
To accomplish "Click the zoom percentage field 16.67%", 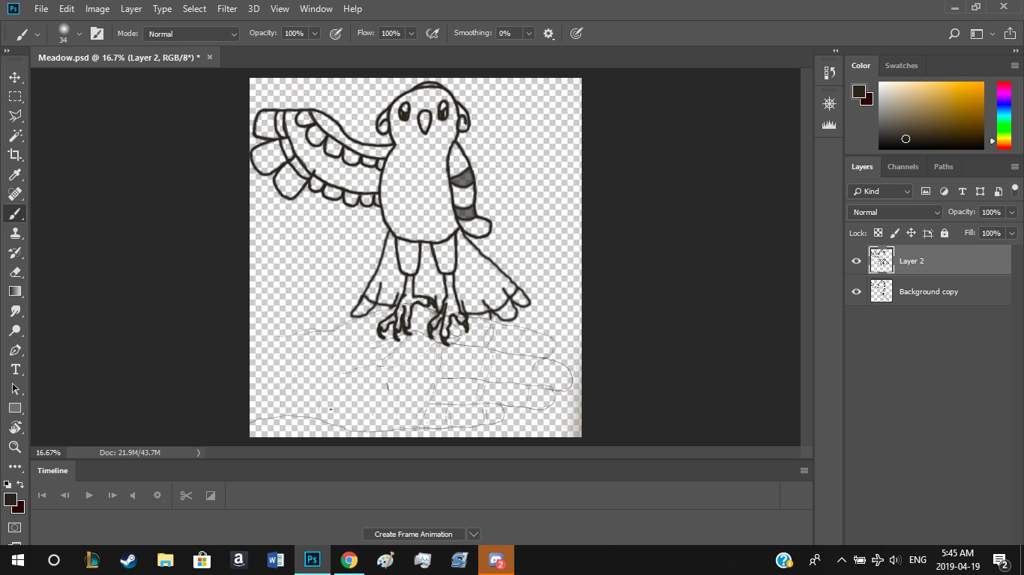I will [48, 452].
